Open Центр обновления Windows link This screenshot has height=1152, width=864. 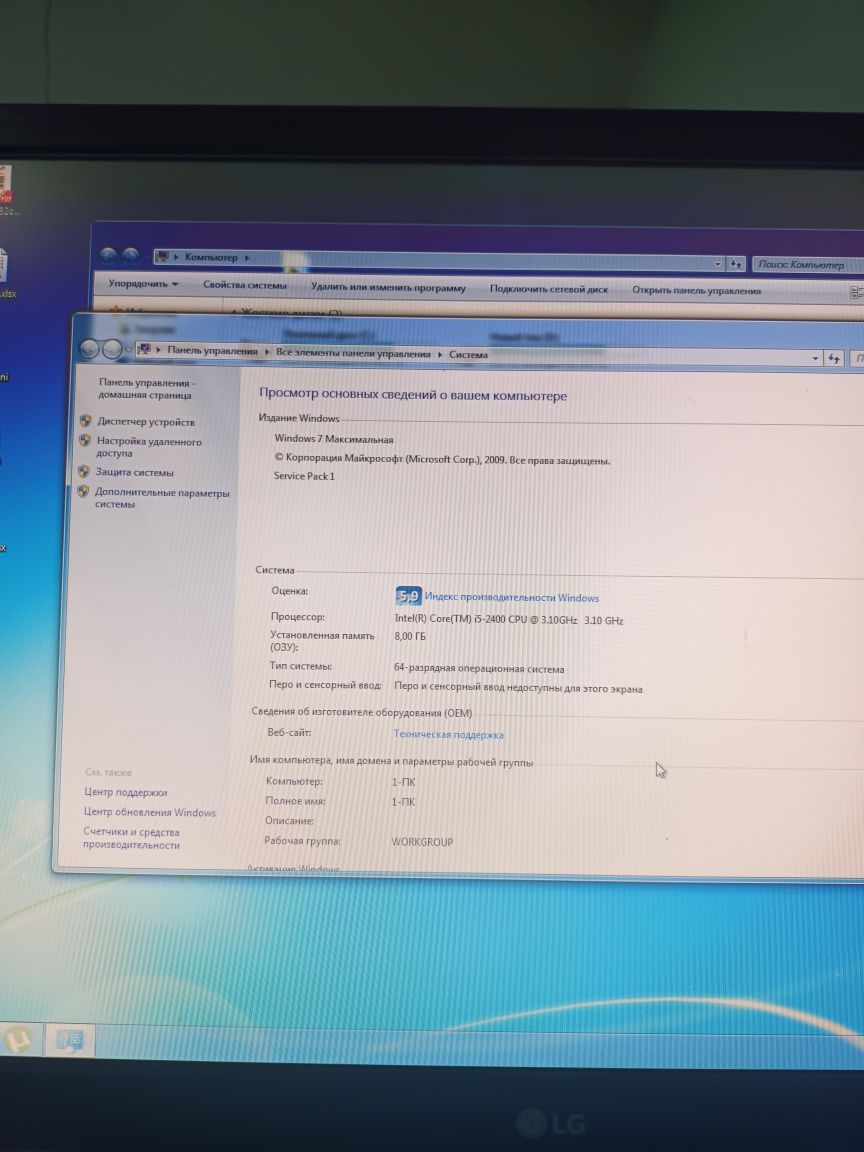(x=150, y=813)
